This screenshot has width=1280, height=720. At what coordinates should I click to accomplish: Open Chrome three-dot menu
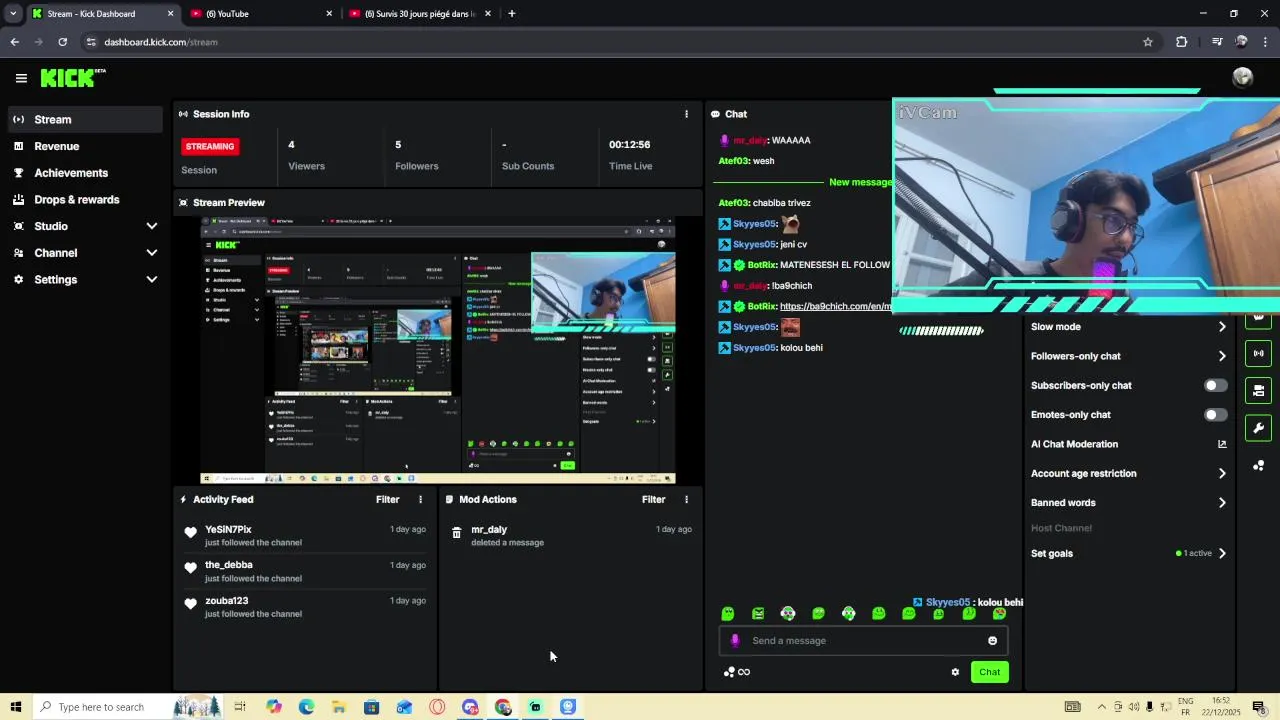[1266, 42]
